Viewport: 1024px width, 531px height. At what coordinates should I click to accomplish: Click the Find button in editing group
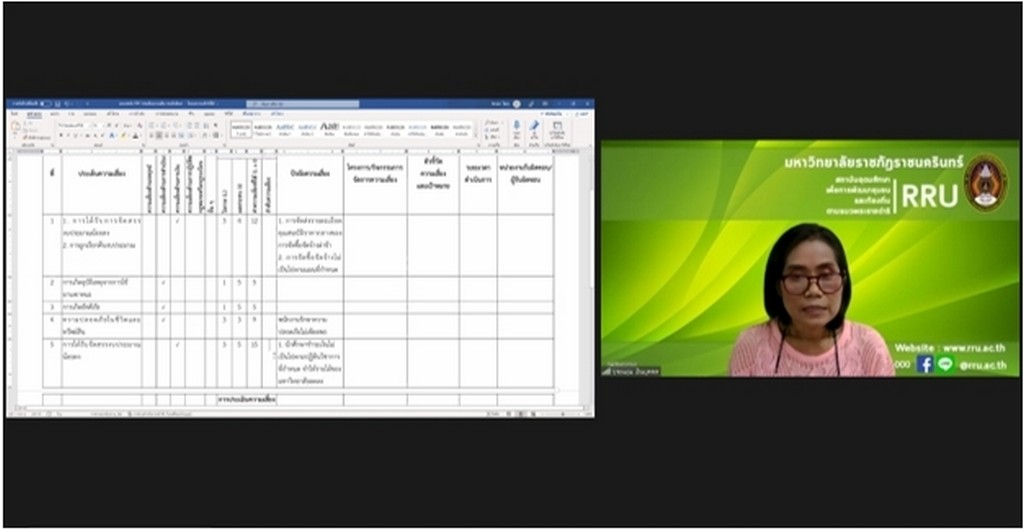(494, 122)
